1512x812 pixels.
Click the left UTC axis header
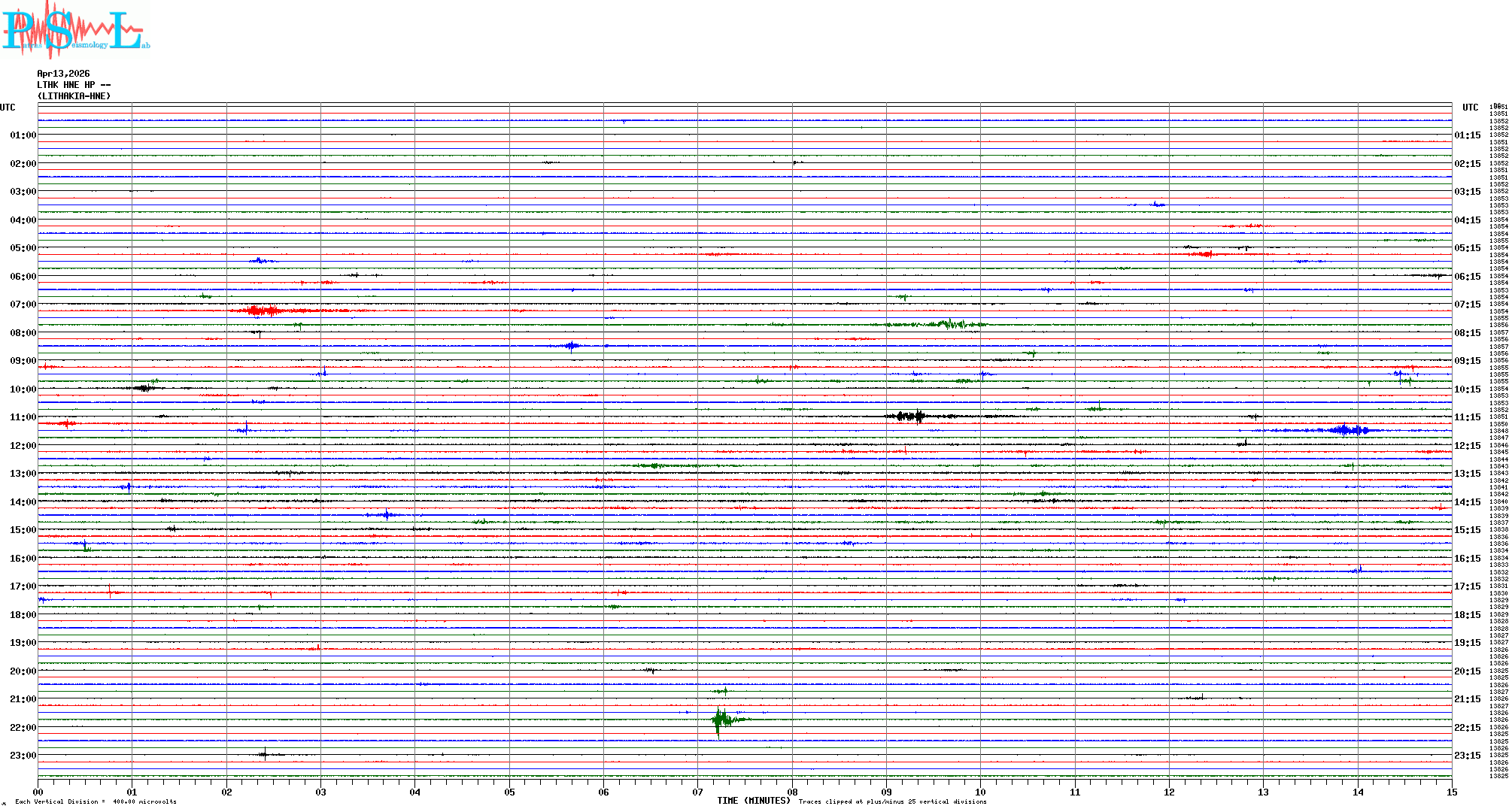tap(8, 108)
